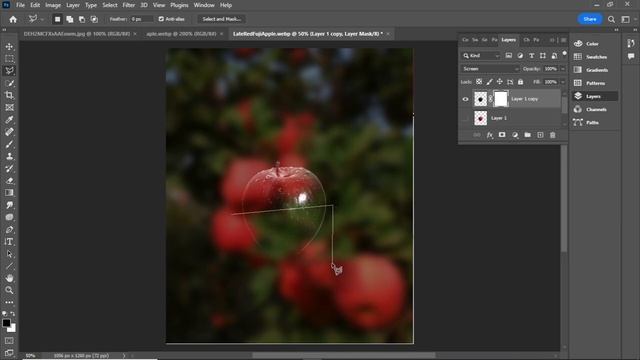Delete layer with the trash icon

[x=553, y=135]
